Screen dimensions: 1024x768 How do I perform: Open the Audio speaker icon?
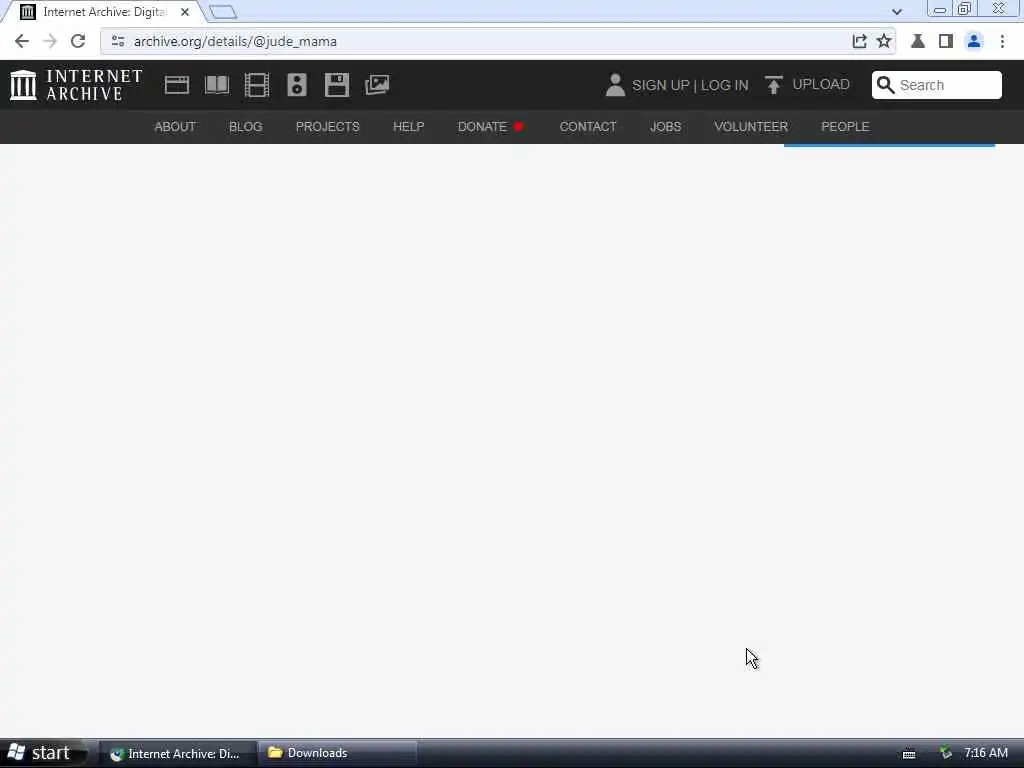tap(296, 85)
